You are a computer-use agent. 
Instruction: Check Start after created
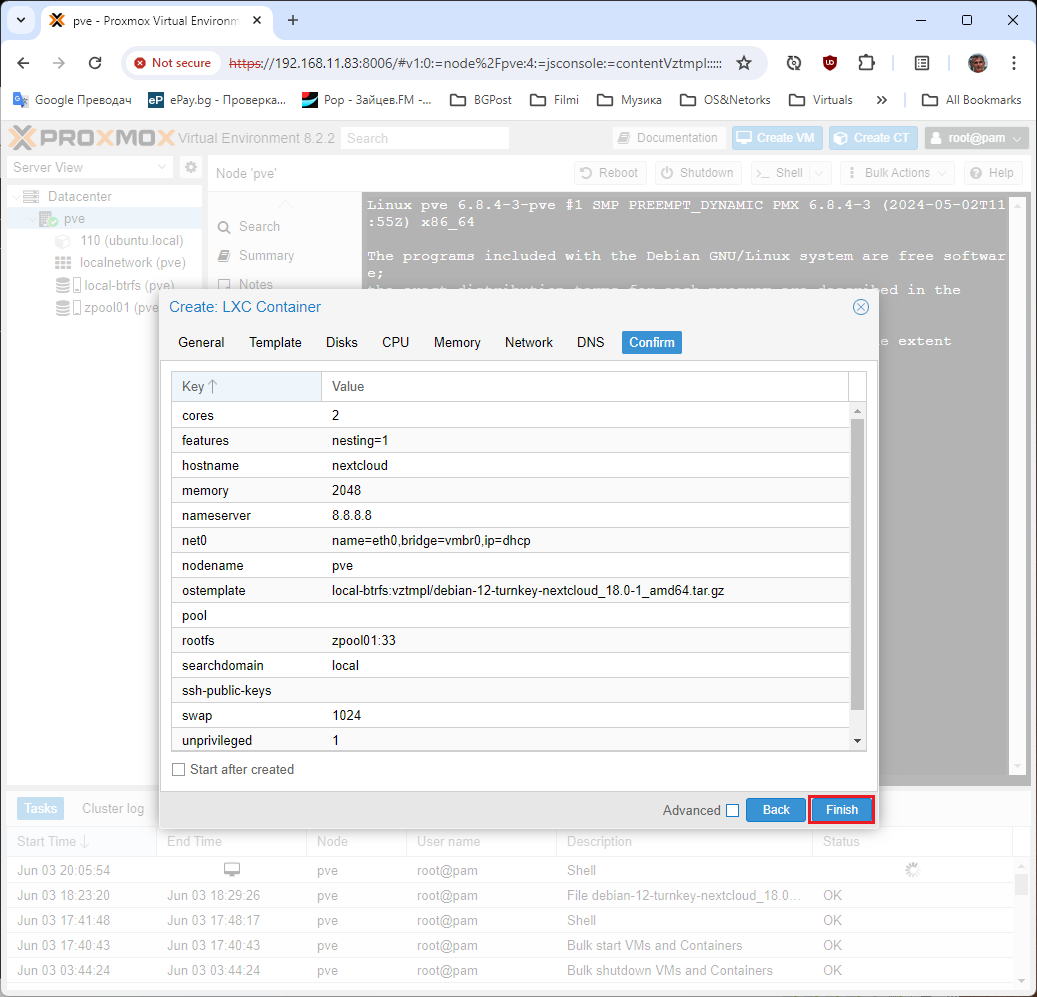(x=179, y=770)
